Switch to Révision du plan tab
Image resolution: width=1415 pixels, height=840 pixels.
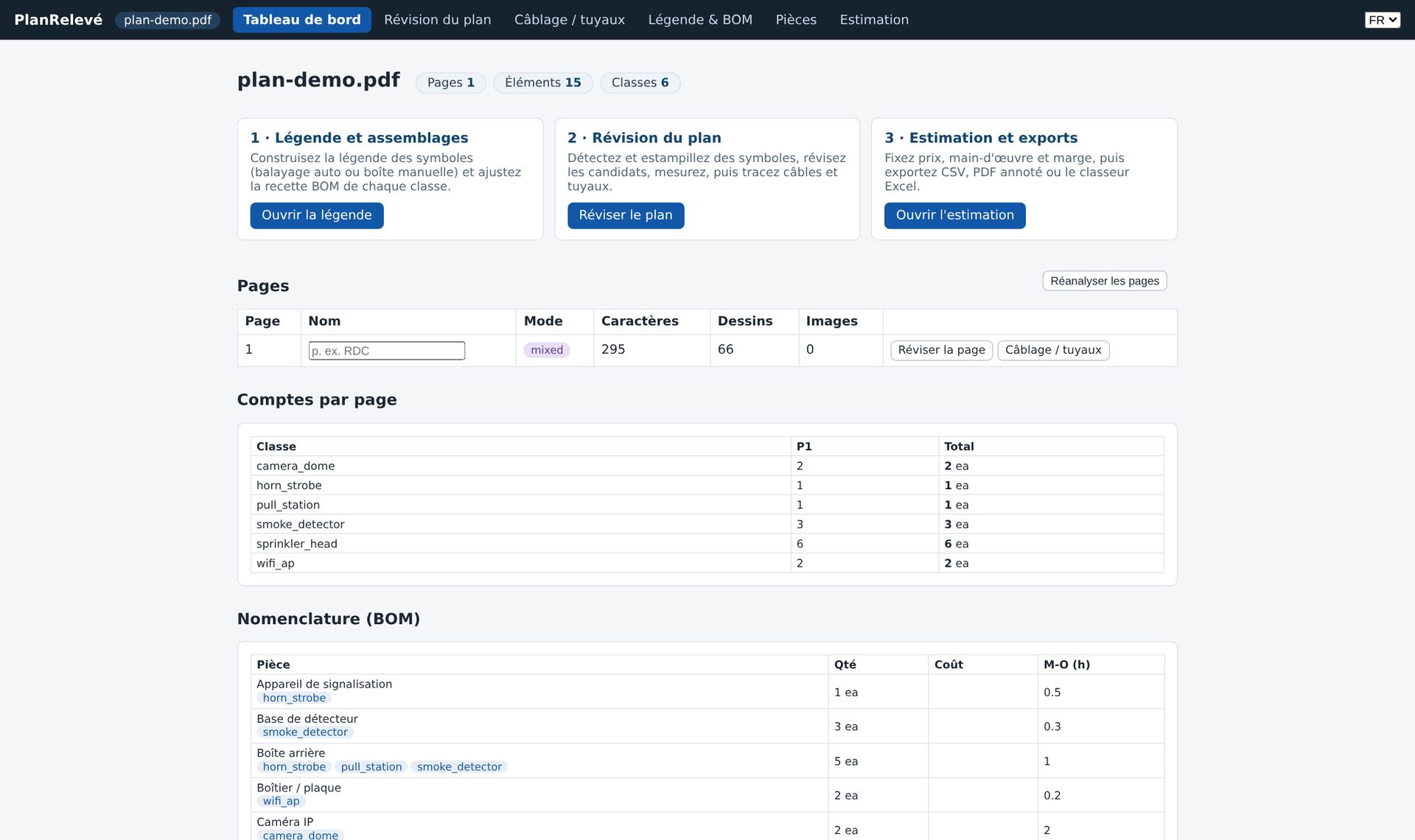(x=437, y=20)
